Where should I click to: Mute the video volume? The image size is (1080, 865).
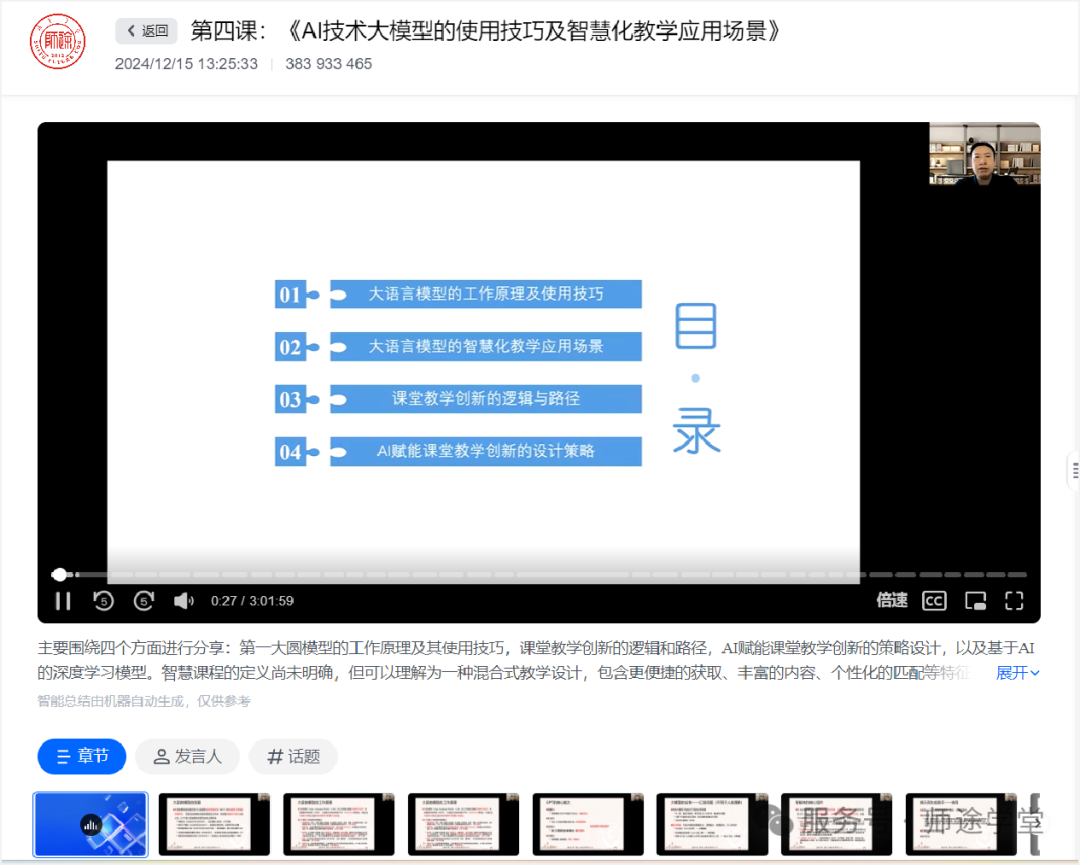pyautogui.click(x=183, y=600)
